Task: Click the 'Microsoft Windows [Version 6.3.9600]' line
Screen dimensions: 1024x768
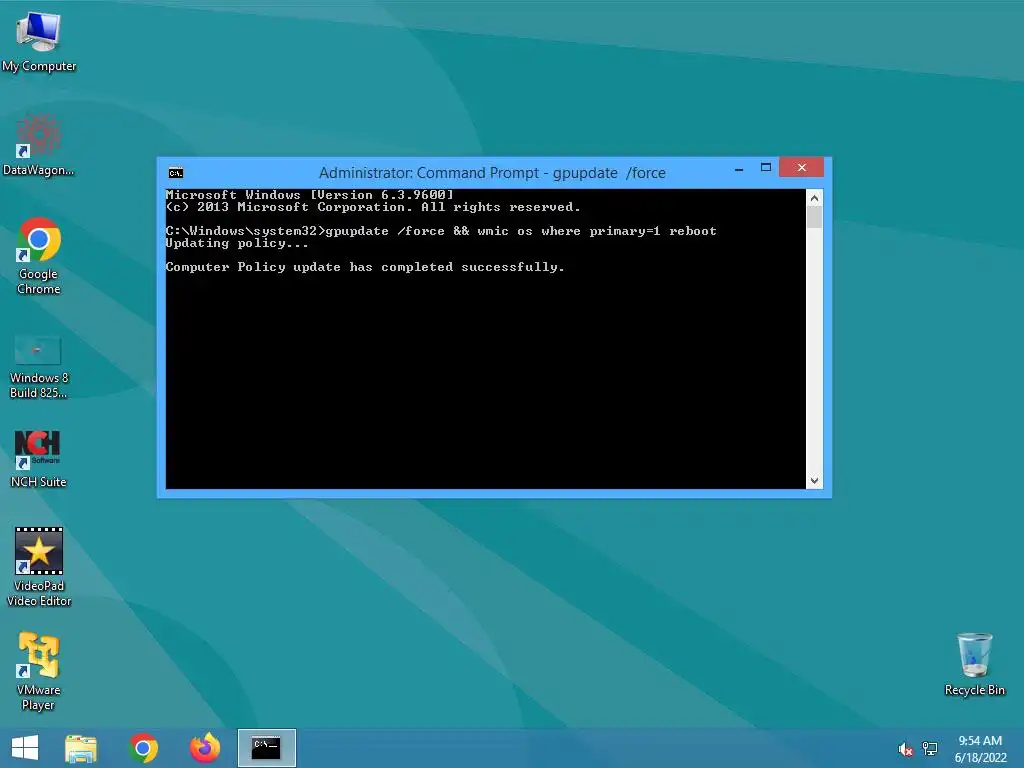Action: tap(310, 195)
